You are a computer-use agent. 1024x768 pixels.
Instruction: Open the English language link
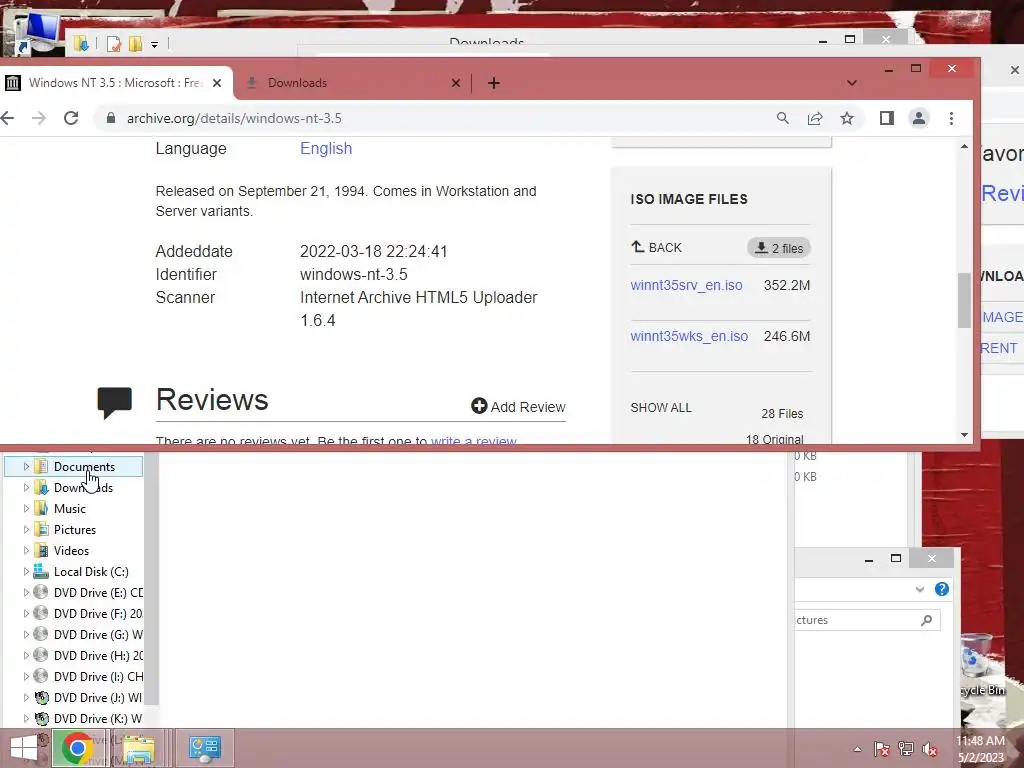click(x=326, y=148)
